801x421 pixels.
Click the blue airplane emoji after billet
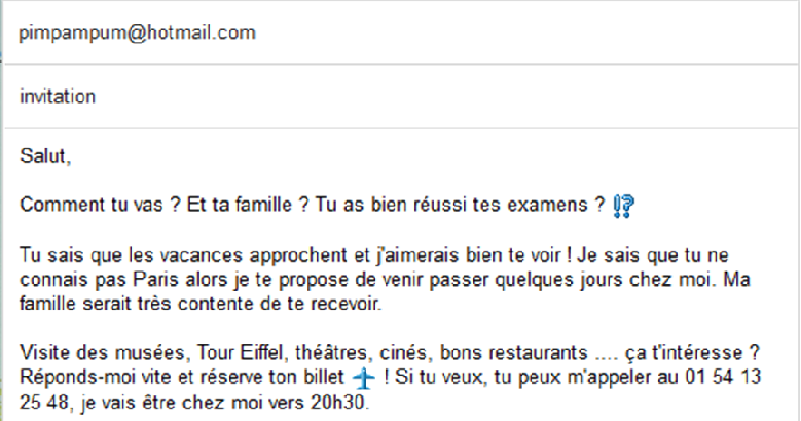[364, 379]
